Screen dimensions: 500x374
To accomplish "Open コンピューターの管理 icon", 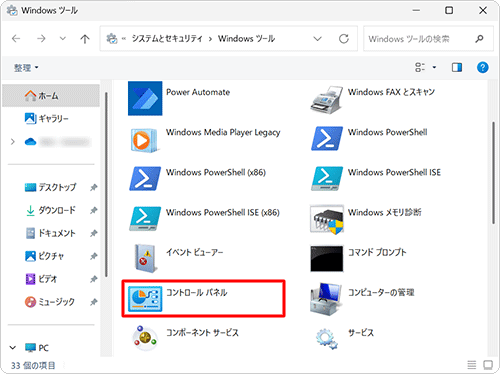I will pyautogui.click(x=326, y=299).
